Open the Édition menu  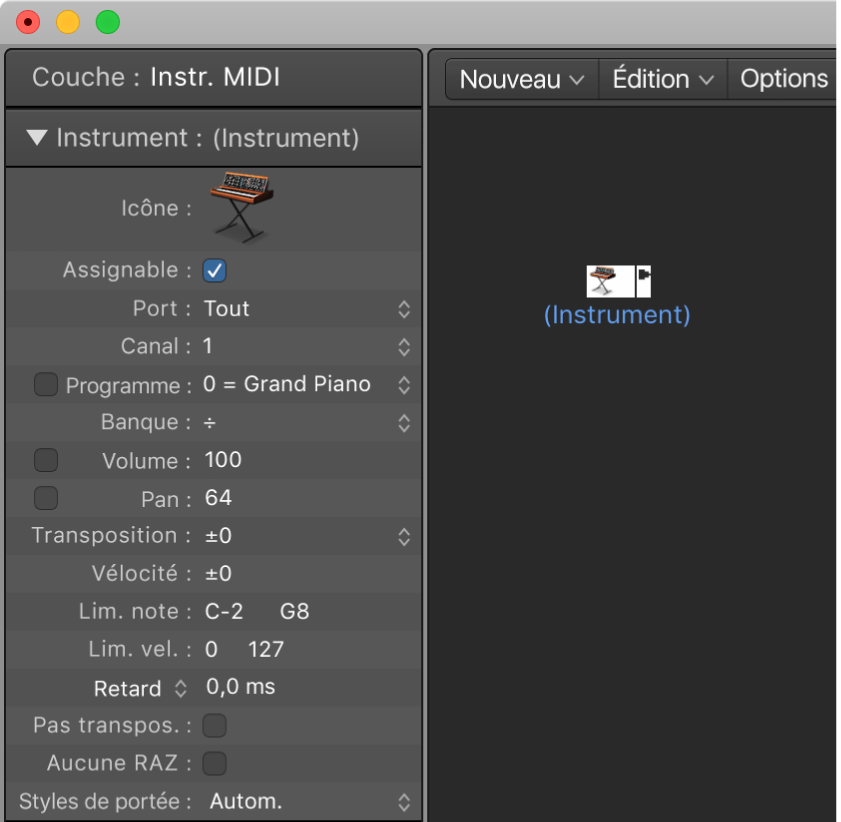pos(663,80)
